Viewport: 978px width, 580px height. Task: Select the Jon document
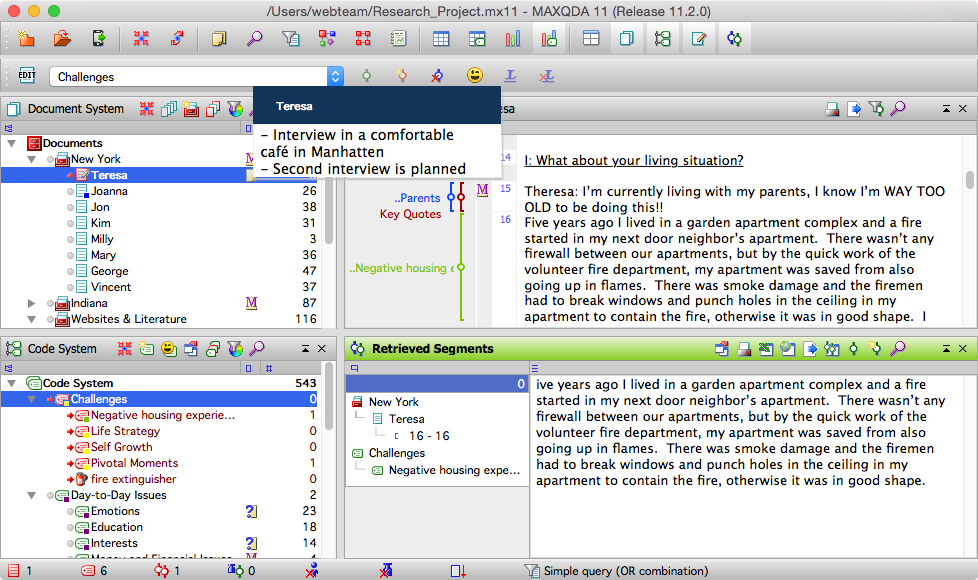click(x=100, y=207)
